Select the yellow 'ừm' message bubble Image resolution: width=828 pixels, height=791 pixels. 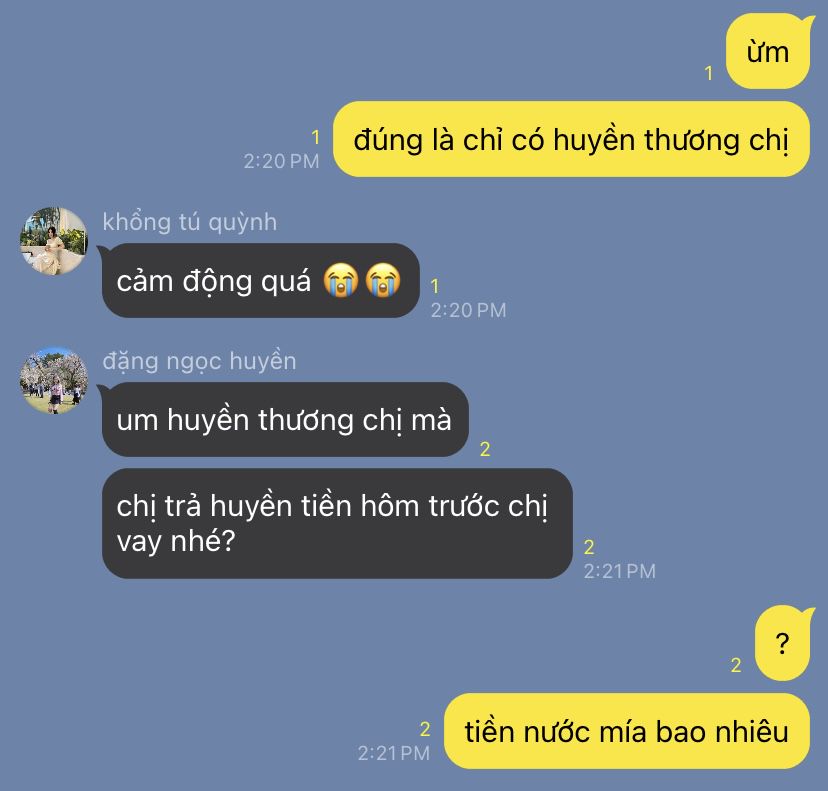(x=767, y=52)
